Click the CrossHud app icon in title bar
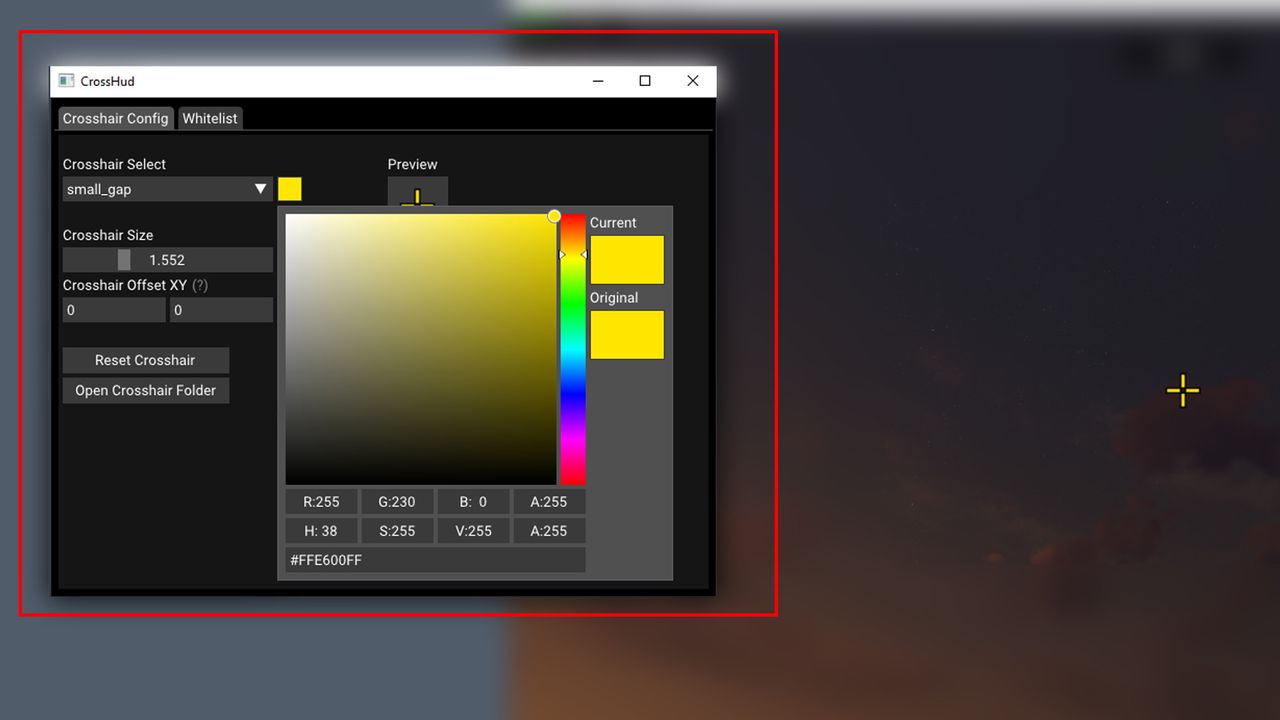This screenshot has width=1280, height=720. tap(67, 81)
